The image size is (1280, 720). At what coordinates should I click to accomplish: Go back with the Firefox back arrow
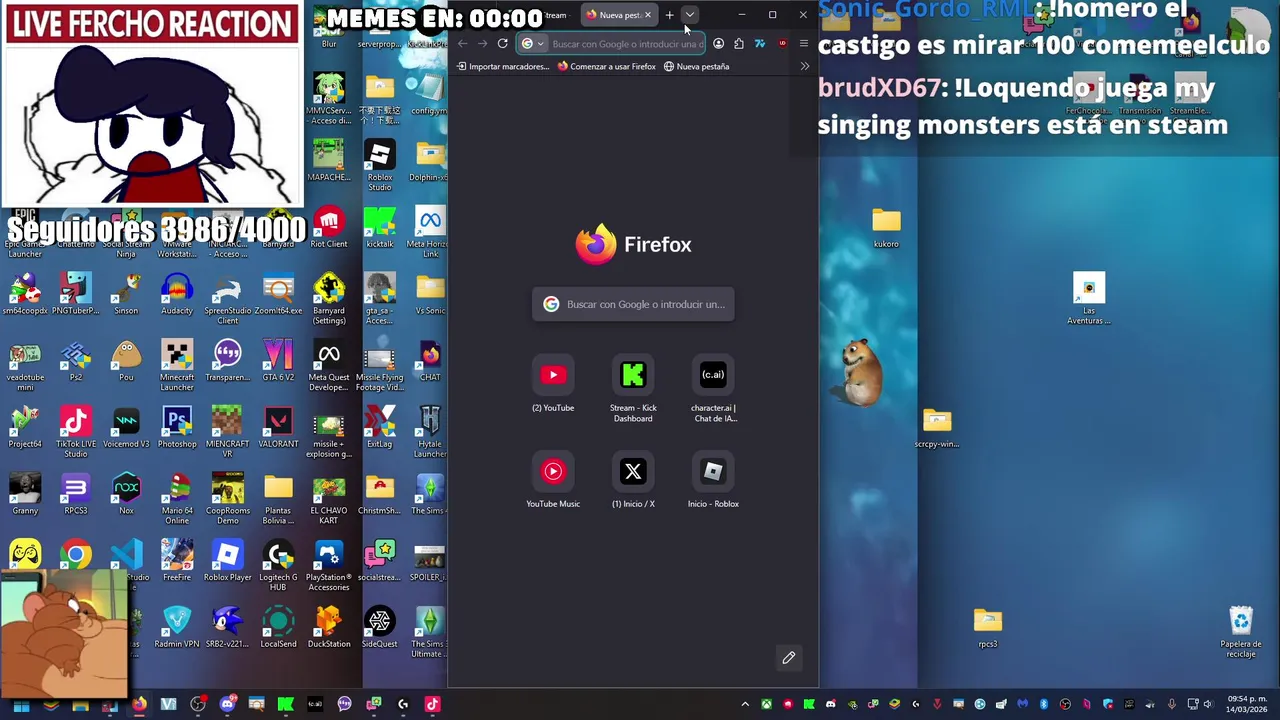coord(462,43)
